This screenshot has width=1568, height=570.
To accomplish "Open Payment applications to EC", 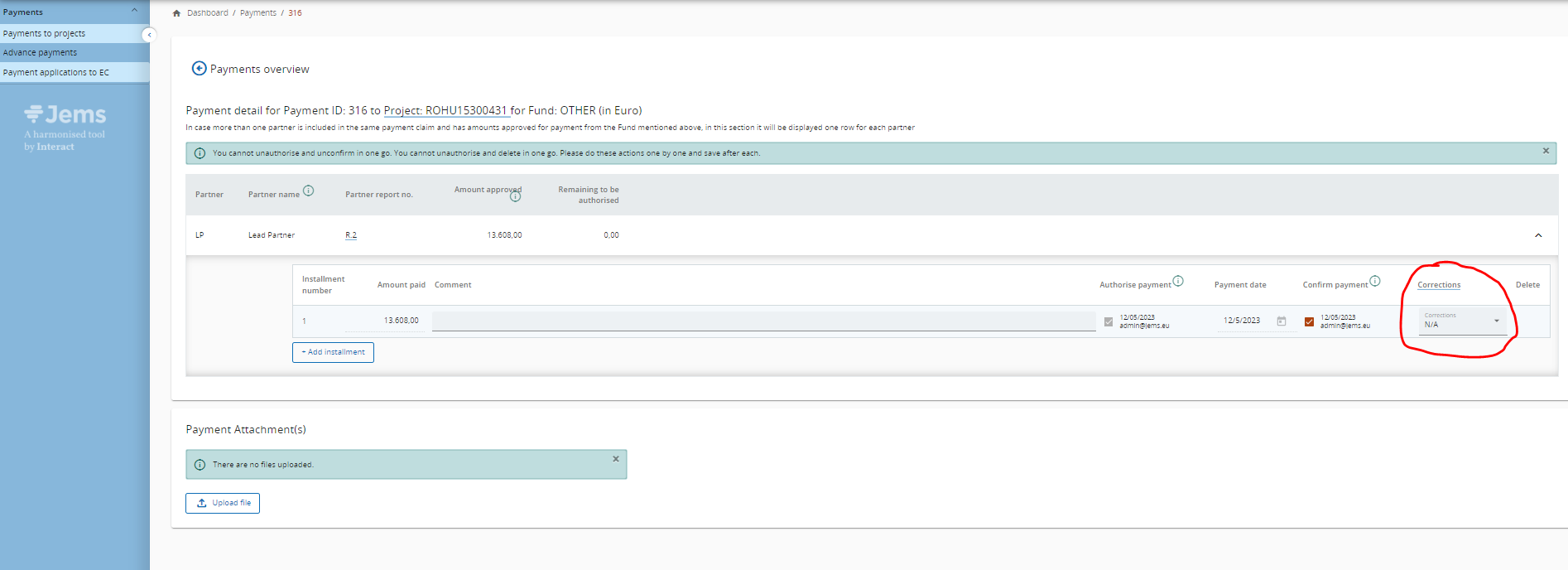I will (55, 73).
